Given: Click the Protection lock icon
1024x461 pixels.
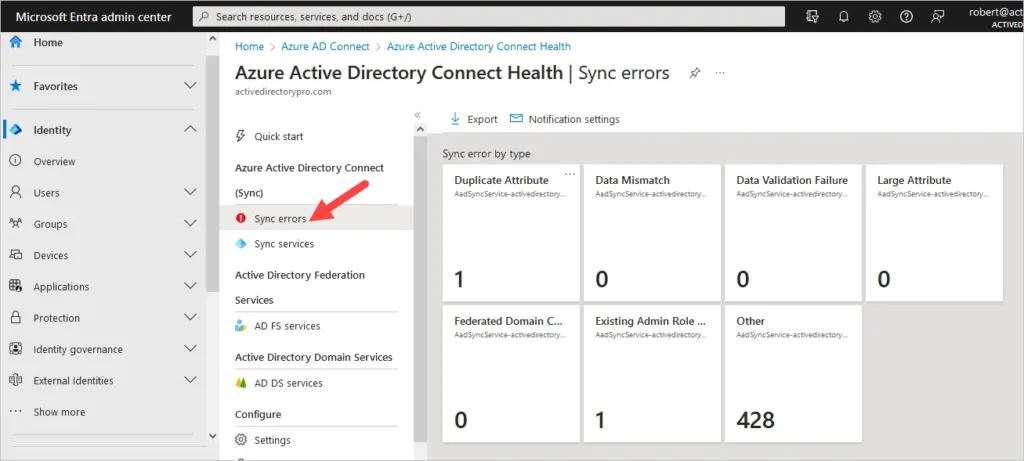Looking at the screenshot, I should click(x=16, y=318).
